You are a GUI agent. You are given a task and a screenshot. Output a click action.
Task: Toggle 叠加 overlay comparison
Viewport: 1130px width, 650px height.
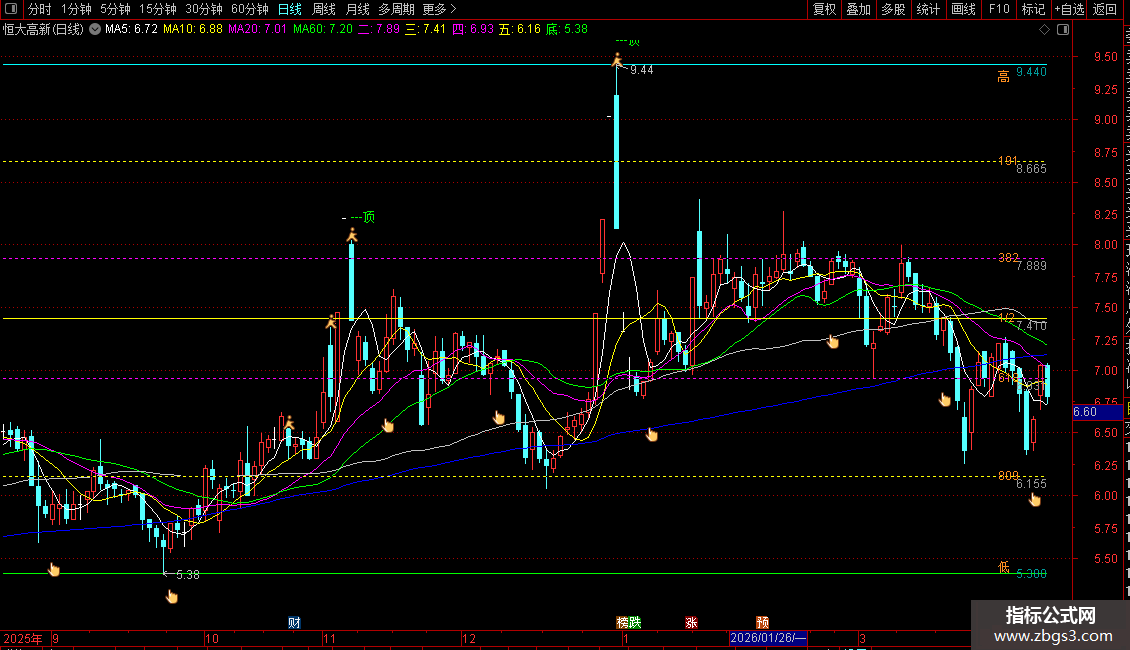pos(858,9)
